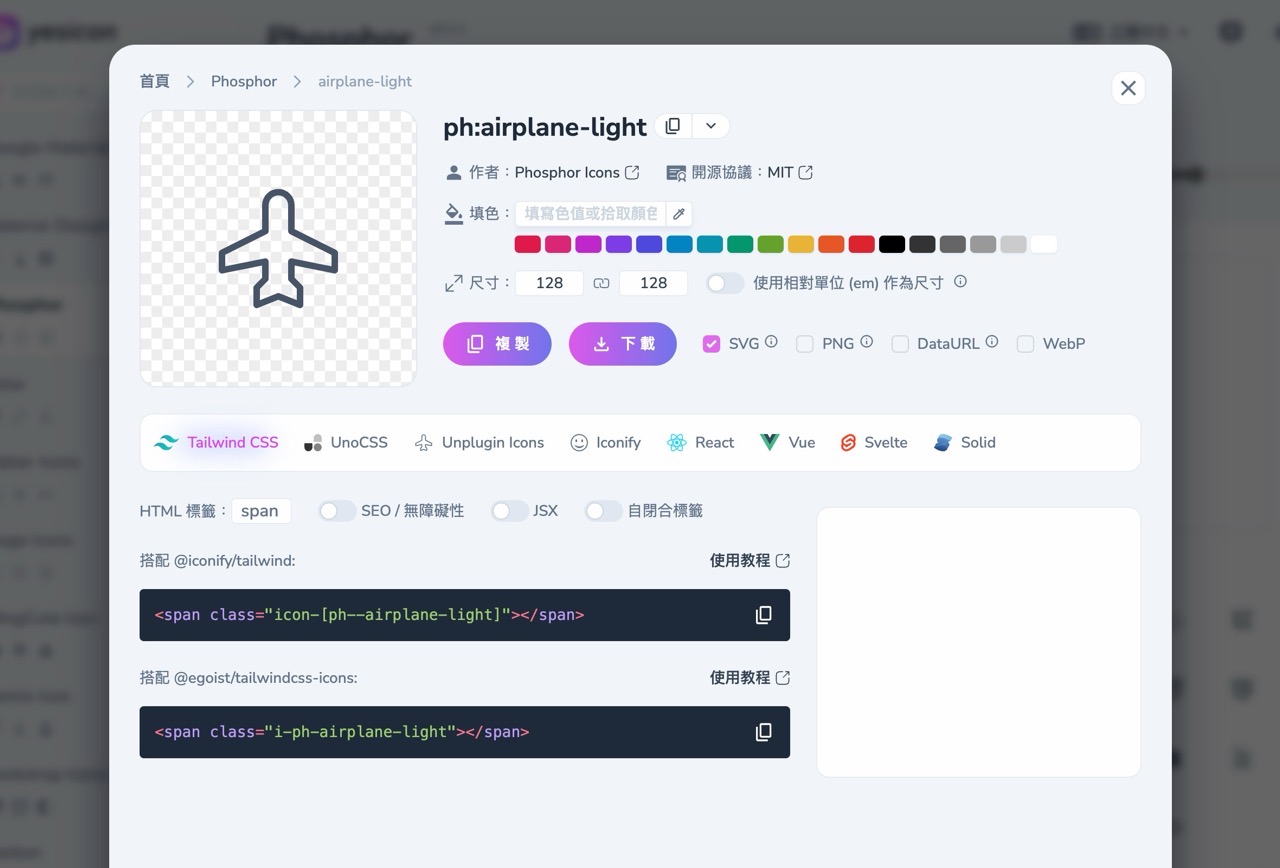Pick the black color swatch
This screenshot has height=868, width=1280.
(x=892, y=244)
